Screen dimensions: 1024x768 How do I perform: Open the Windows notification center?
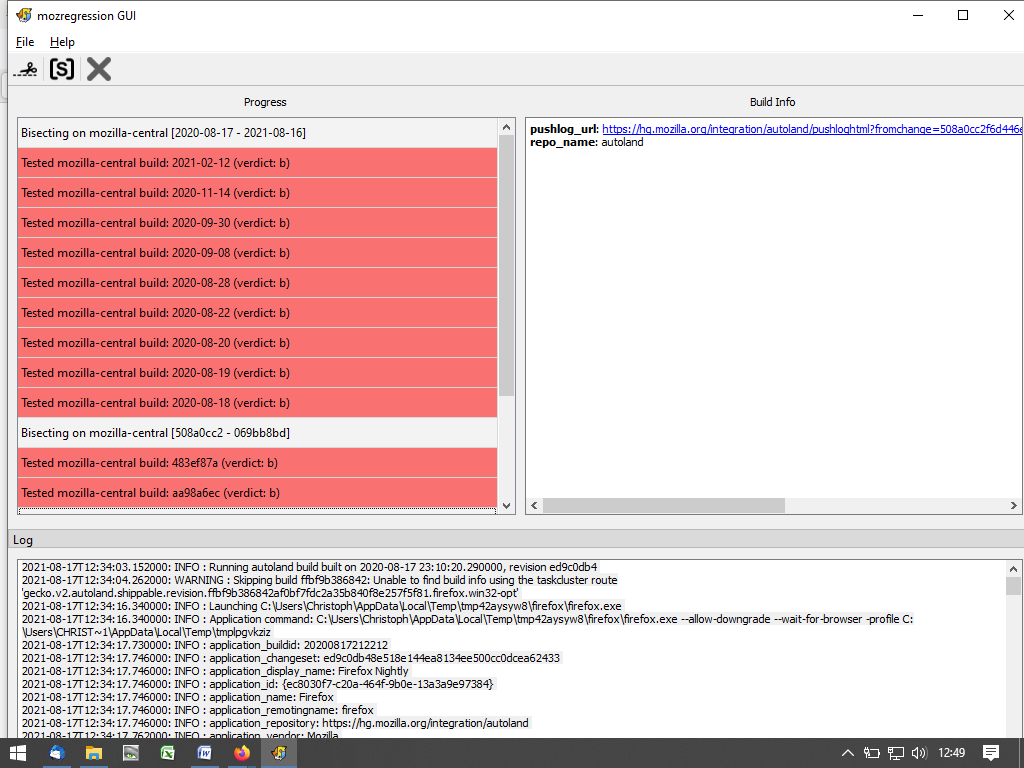point(990,753)
